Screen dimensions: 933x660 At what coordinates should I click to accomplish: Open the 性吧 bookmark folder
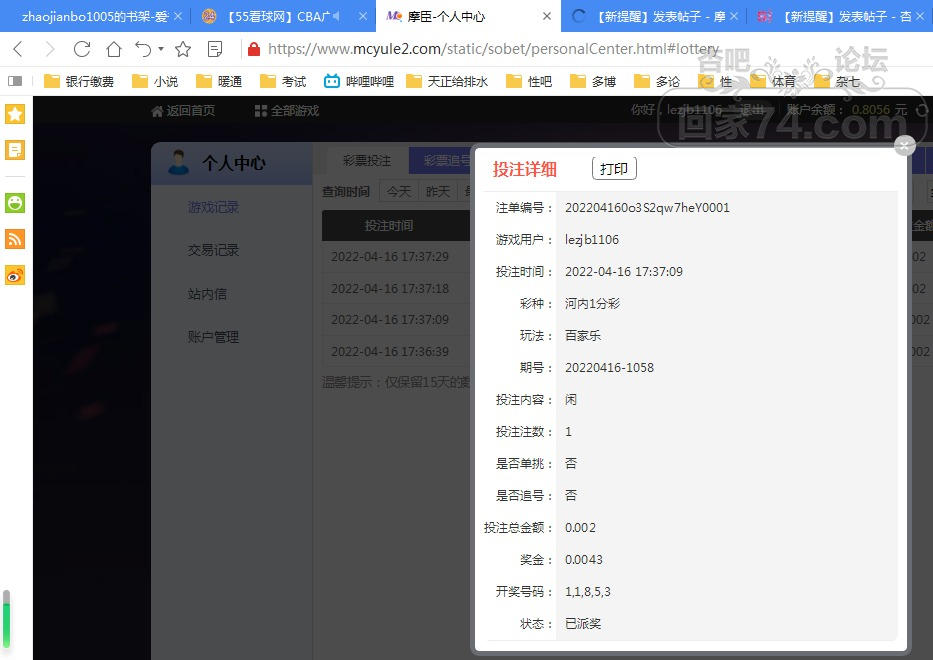[x=529, y=81]
